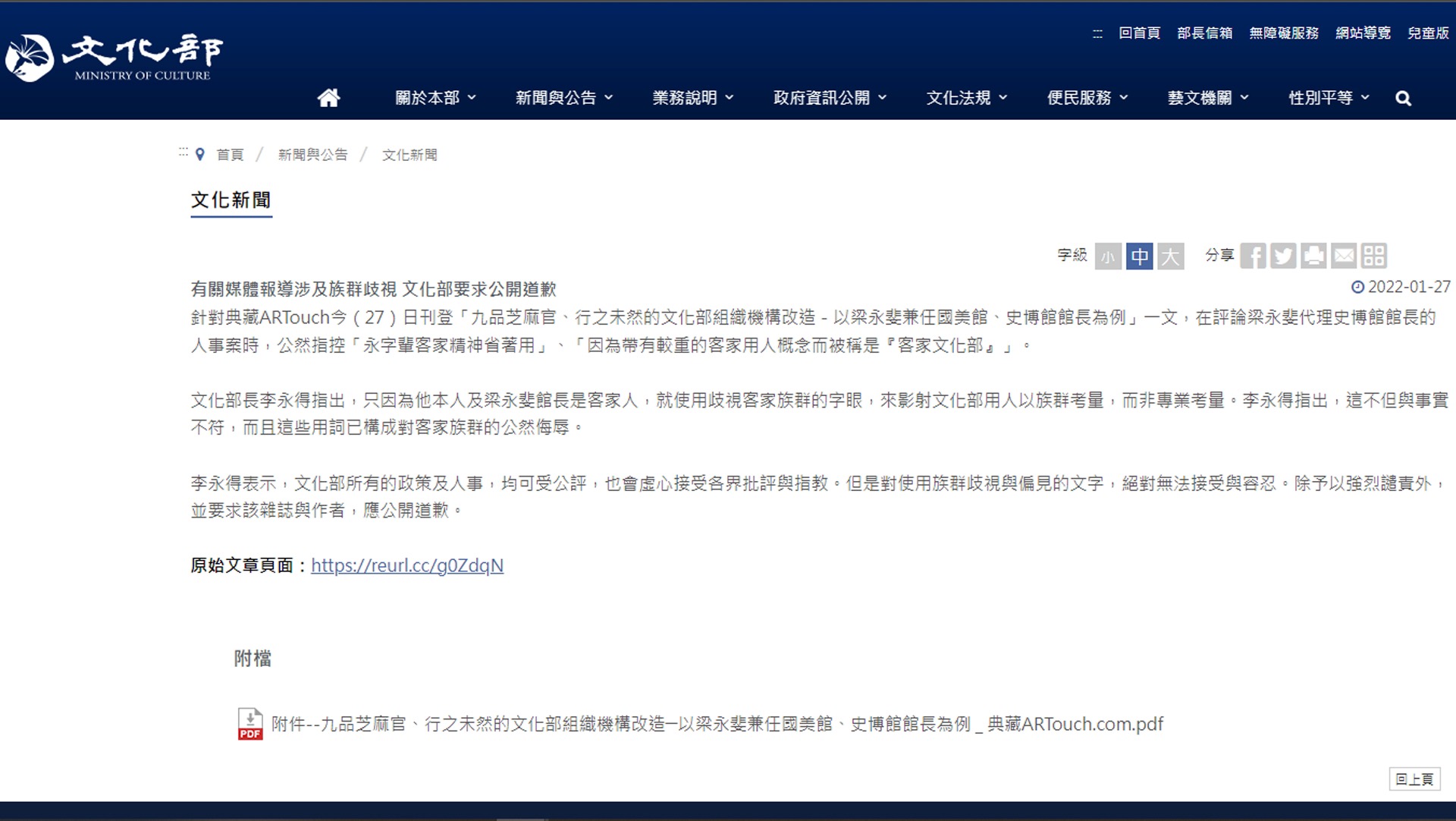Viewport: 1456px width, 821px height.
Task: Click the home icon in navigation bar
Action: click(x=328, y=98)
